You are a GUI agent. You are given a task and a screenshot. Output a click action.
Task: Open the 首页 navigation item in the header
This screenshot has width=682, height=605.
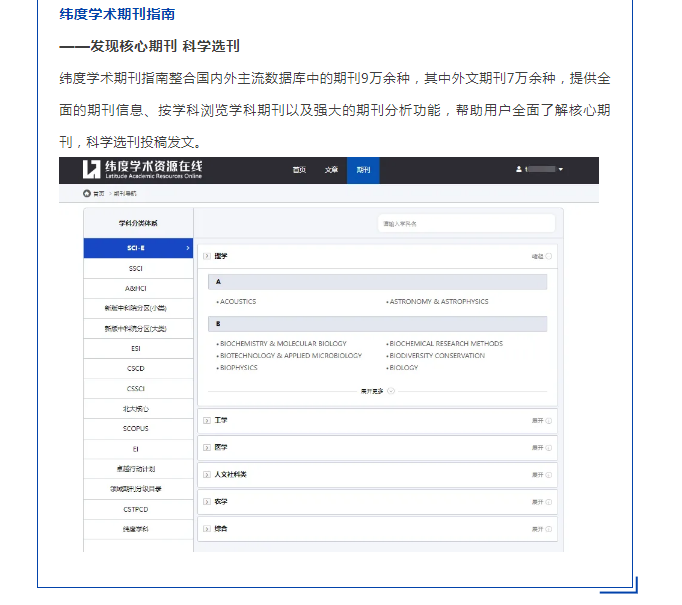[x=299, y=170]
